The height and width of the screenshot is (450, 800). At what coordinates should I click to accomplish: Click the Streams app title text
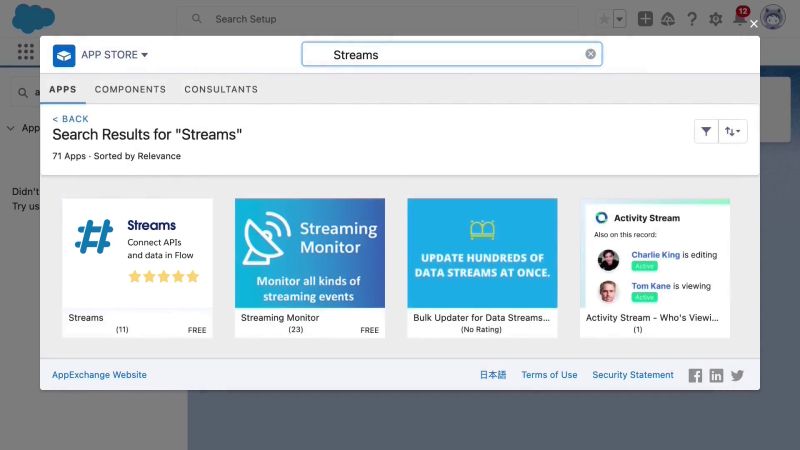click(86, 317)
